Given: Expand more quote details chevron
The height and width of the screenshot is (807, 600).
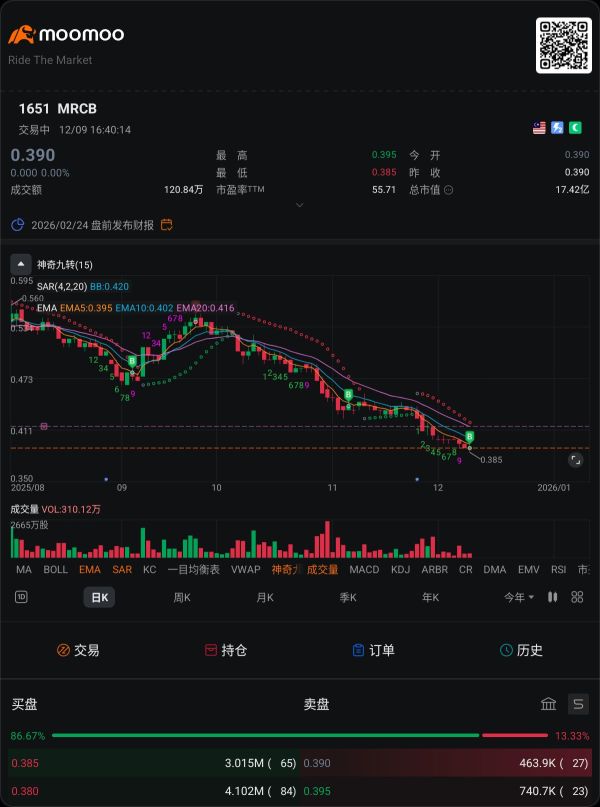Looking at the screenshot, I should pyautogui.click(x=299, y=205).
